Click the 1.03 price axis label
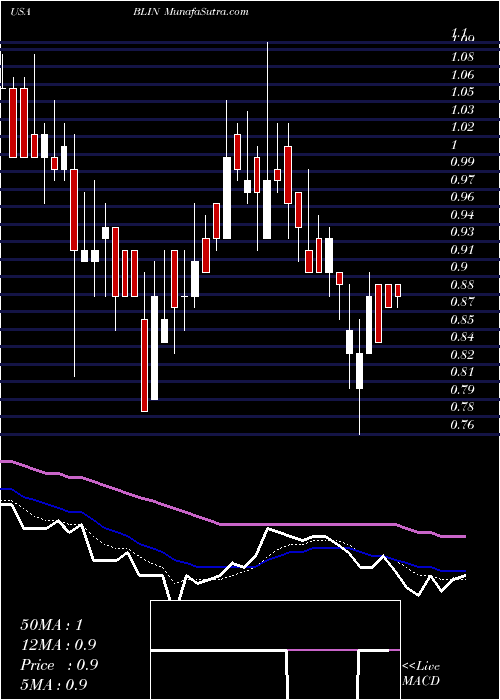Image resolution: width=500 pixels, height=700 pixels. click(462, 109)
